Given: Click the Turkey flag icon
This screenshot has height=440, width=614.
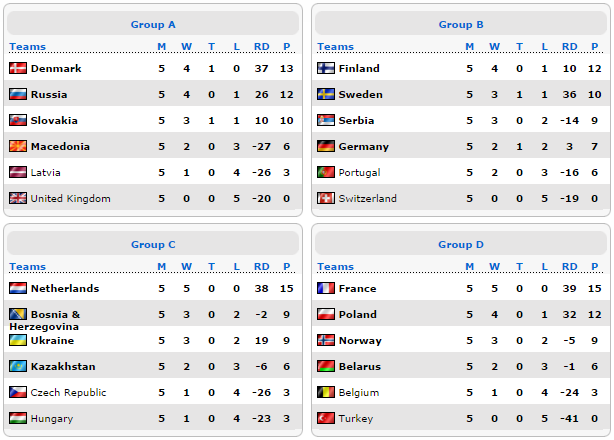Looking at the screenshot, I should click(326, 418).
